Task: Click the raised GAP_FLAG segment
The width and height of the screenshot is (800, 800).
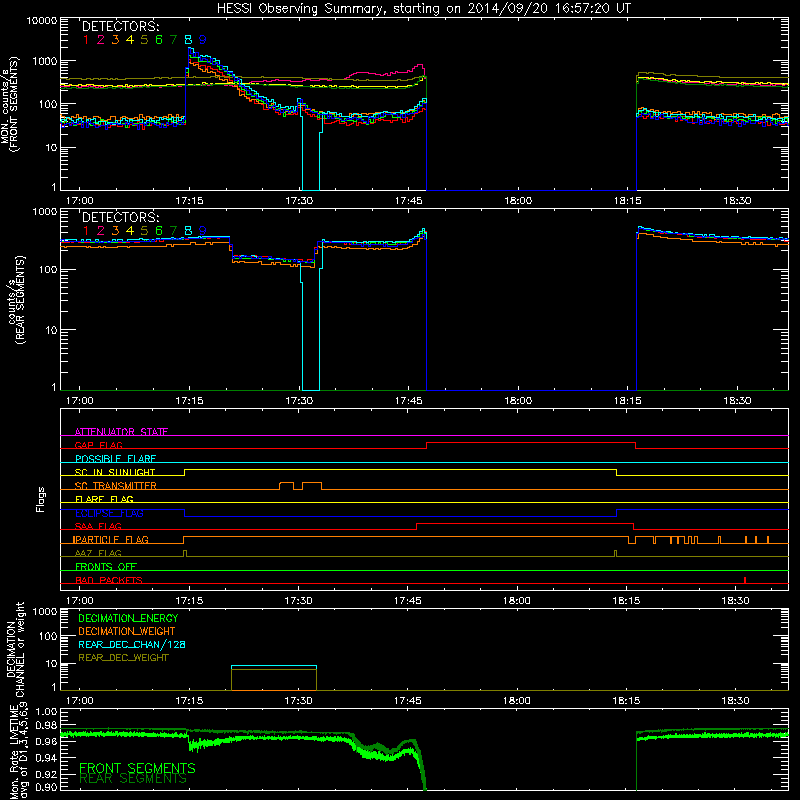Action: pyautogui.click(x=531, y=443)
